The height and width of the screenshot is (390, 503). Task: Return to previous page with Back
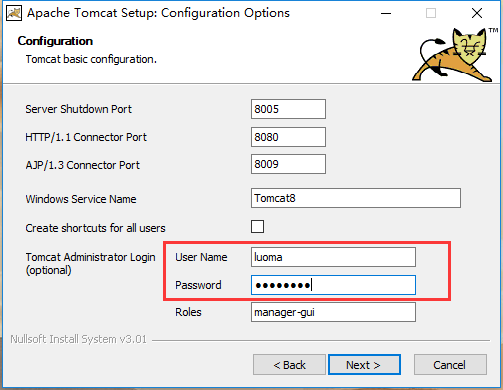pyautogui.click(x=289, y=365)
